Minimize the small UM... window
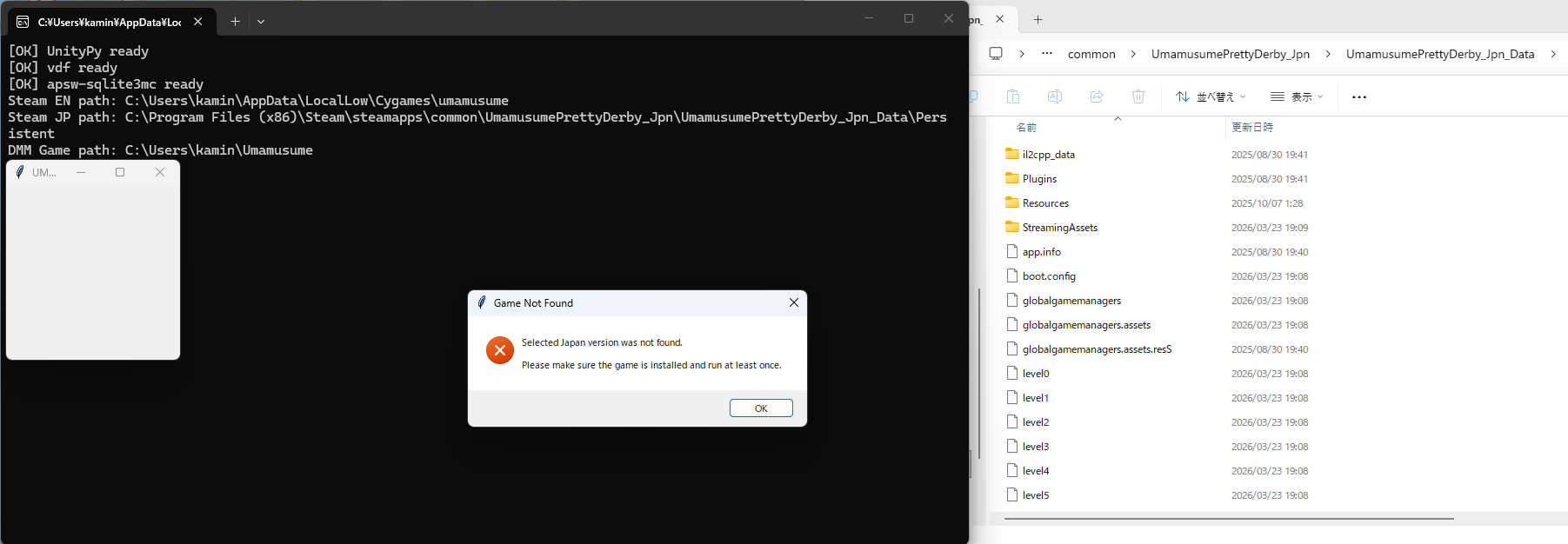This screenshot has height=544, width=1568. coord(81,172)
